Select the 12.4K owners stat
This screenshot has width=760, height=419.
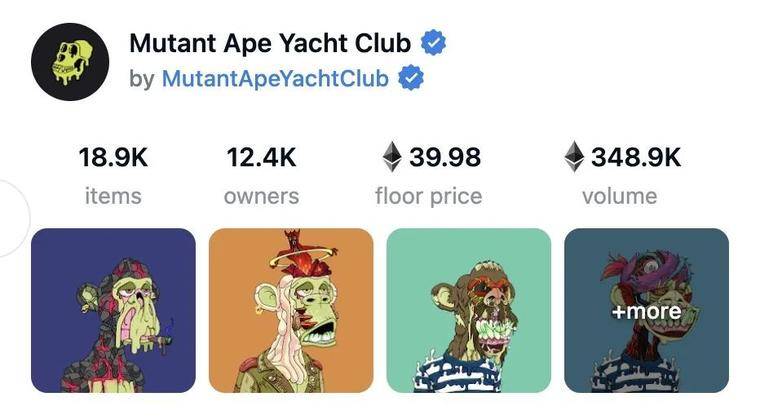click(261, 157)
